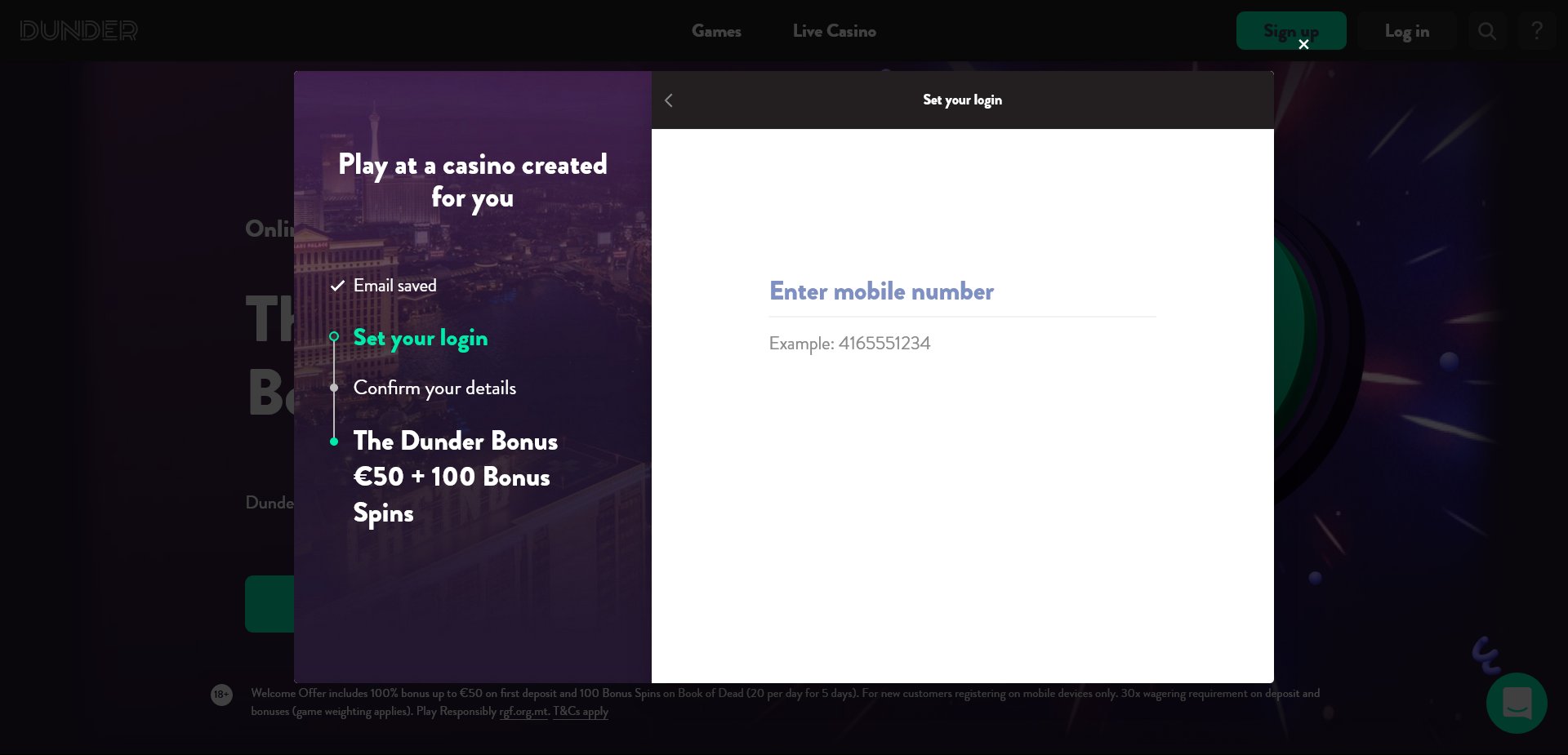Focus the Enter mobile number field
The image size is (1568, 755).
click(x=962, y=292)
